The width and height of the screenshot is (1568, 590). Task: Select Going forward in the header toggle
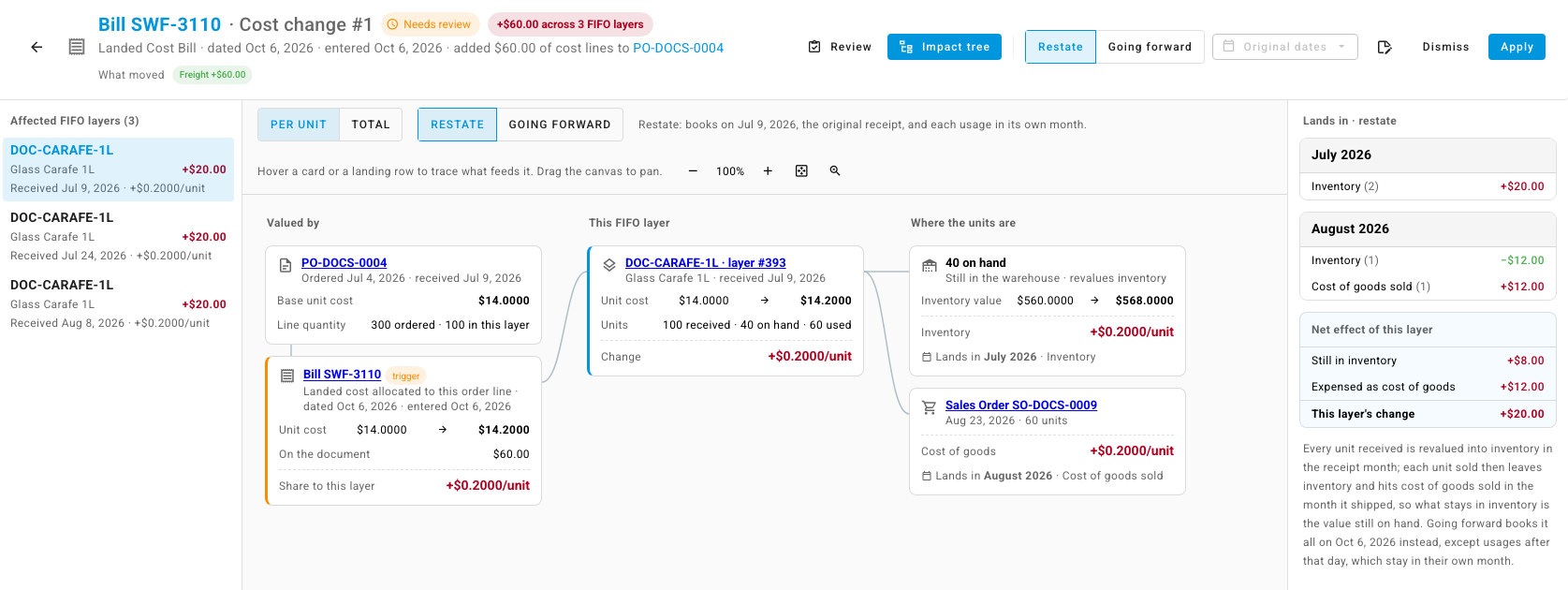pyautogui.click(x=1150, y=47)
